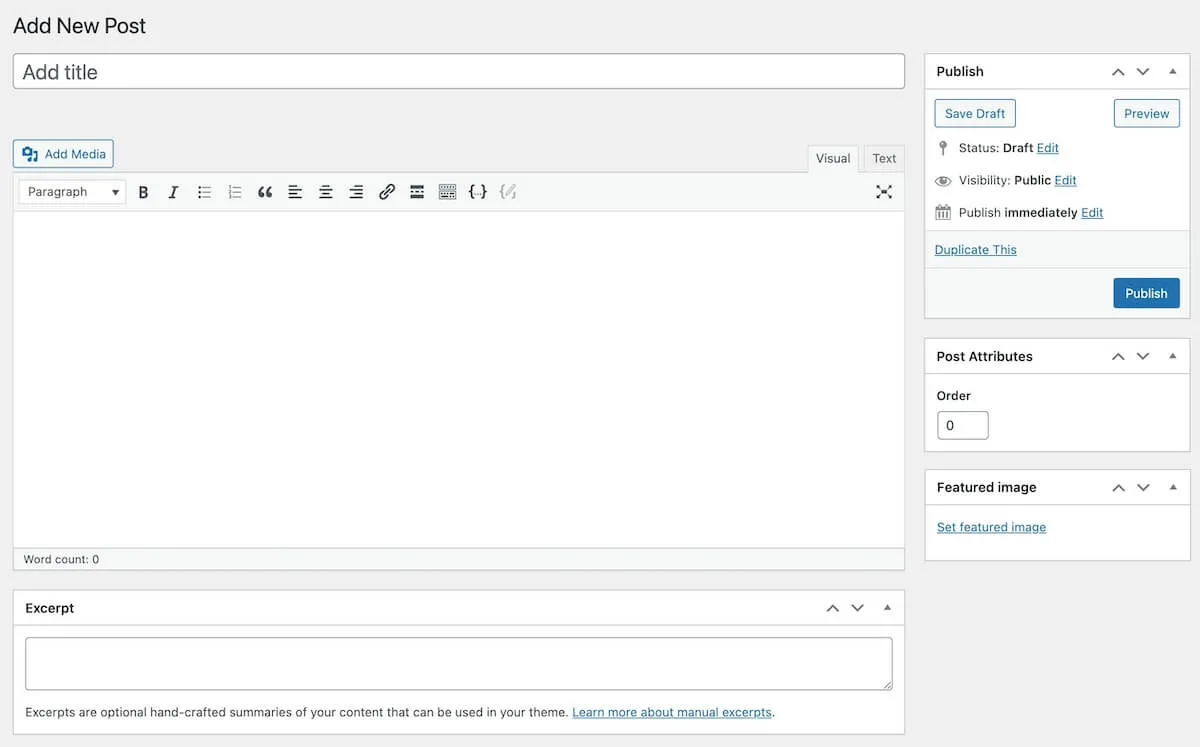The height and width of the screenshot is (747, 1200).
Task: Add a blockquote
Action: pos(264,191)
